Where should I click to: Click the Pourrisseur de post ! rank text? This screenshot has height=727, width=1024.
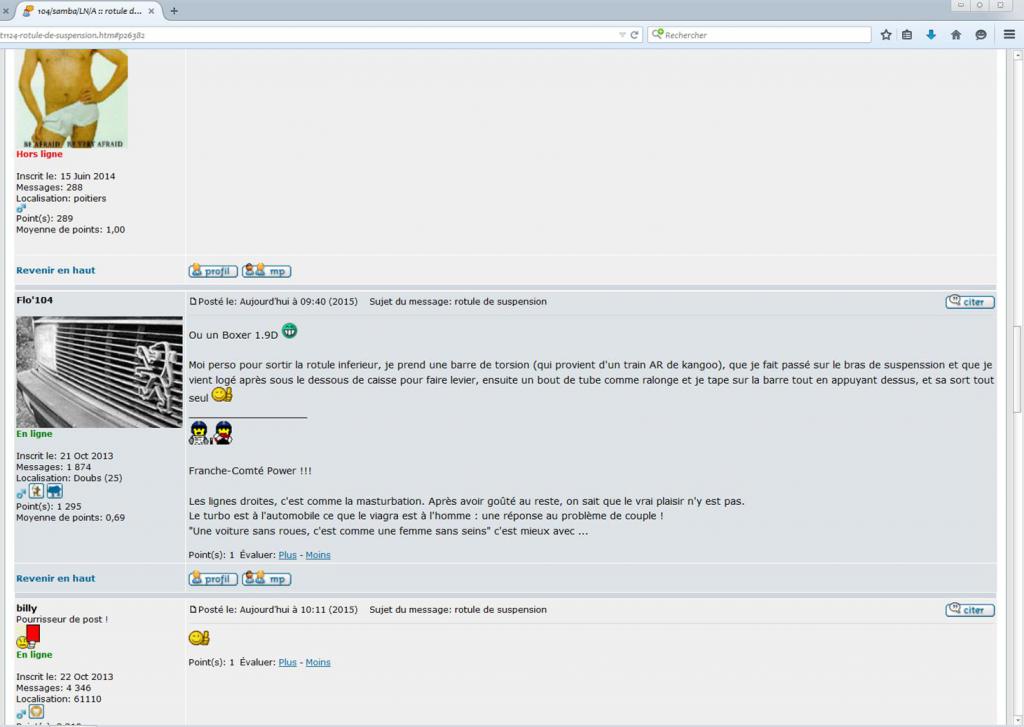coord(62,619)
